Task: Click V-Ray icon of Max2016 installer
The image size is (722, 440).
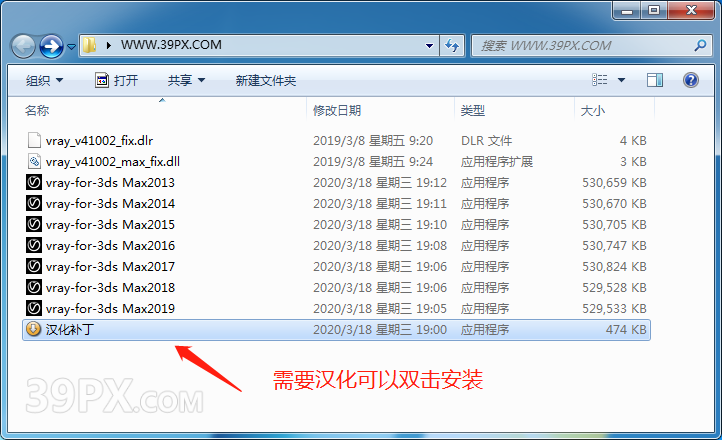Action: 34,245
